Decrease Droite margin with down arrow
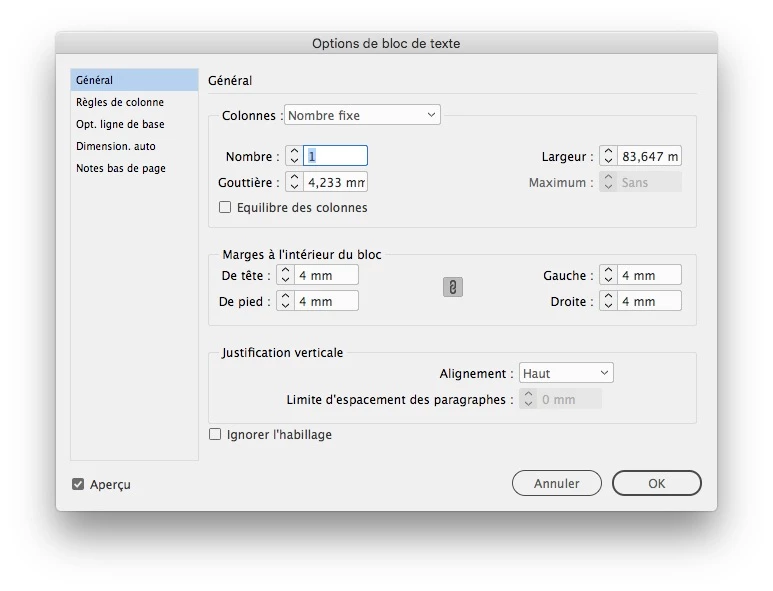This screenshot has width=773, height=591. click(608, 306)
